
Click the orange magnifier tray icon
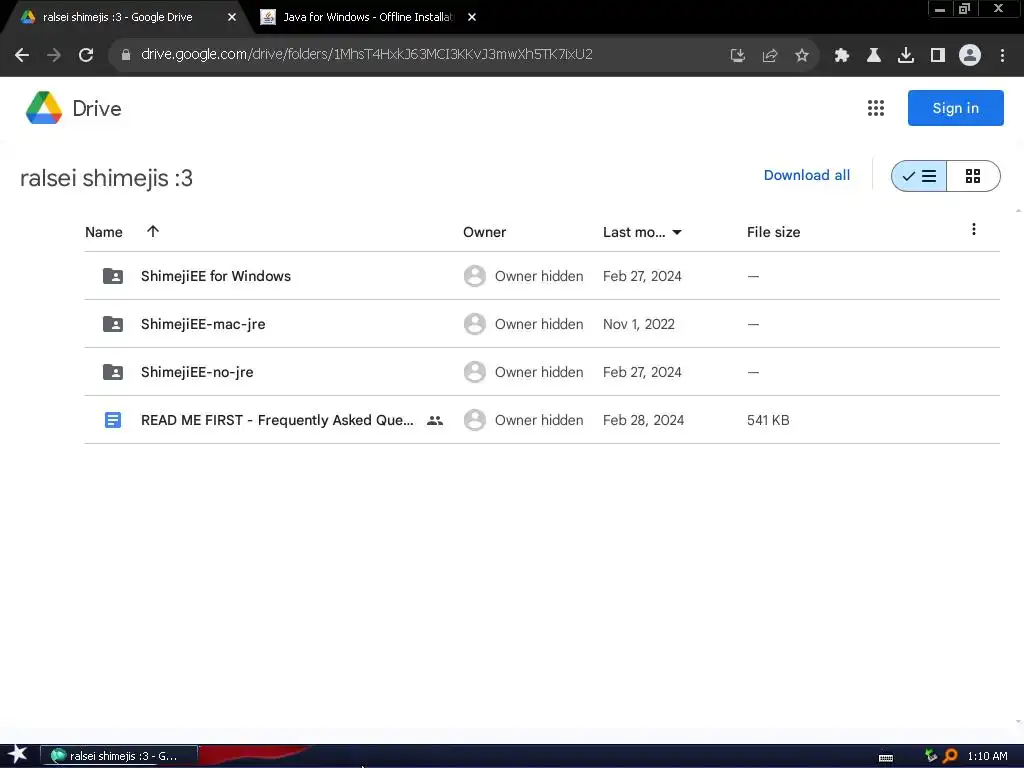[950, 756]
